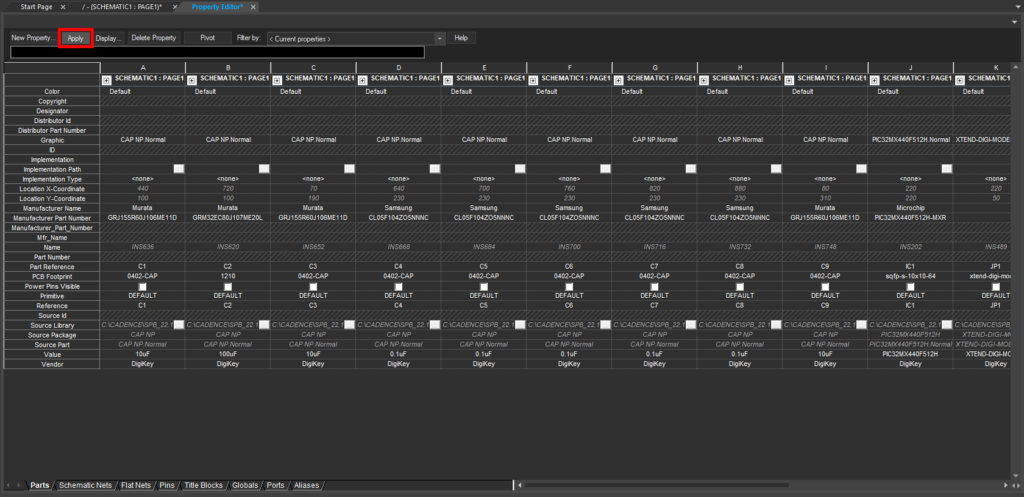
Task: Click the 1210 PCB Footprint cell
Action: (228, 276)
